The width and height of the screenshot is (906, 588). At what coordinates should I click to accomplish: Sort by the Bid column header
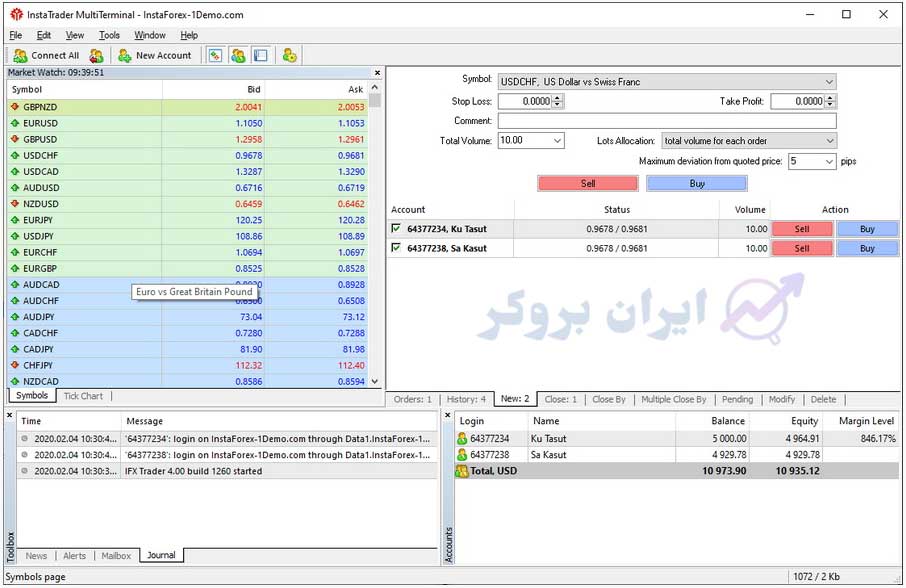[x=214, y=90]
